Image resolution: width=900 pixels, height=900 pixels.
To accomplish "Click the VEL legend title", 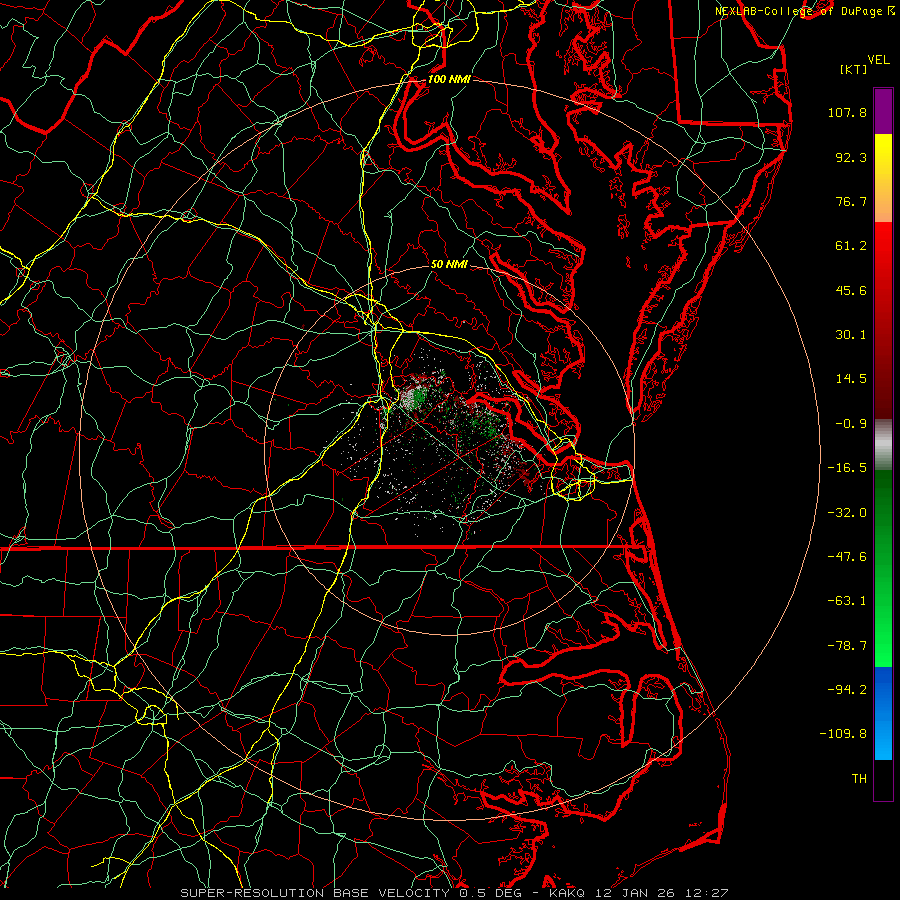I will (878, 60).
